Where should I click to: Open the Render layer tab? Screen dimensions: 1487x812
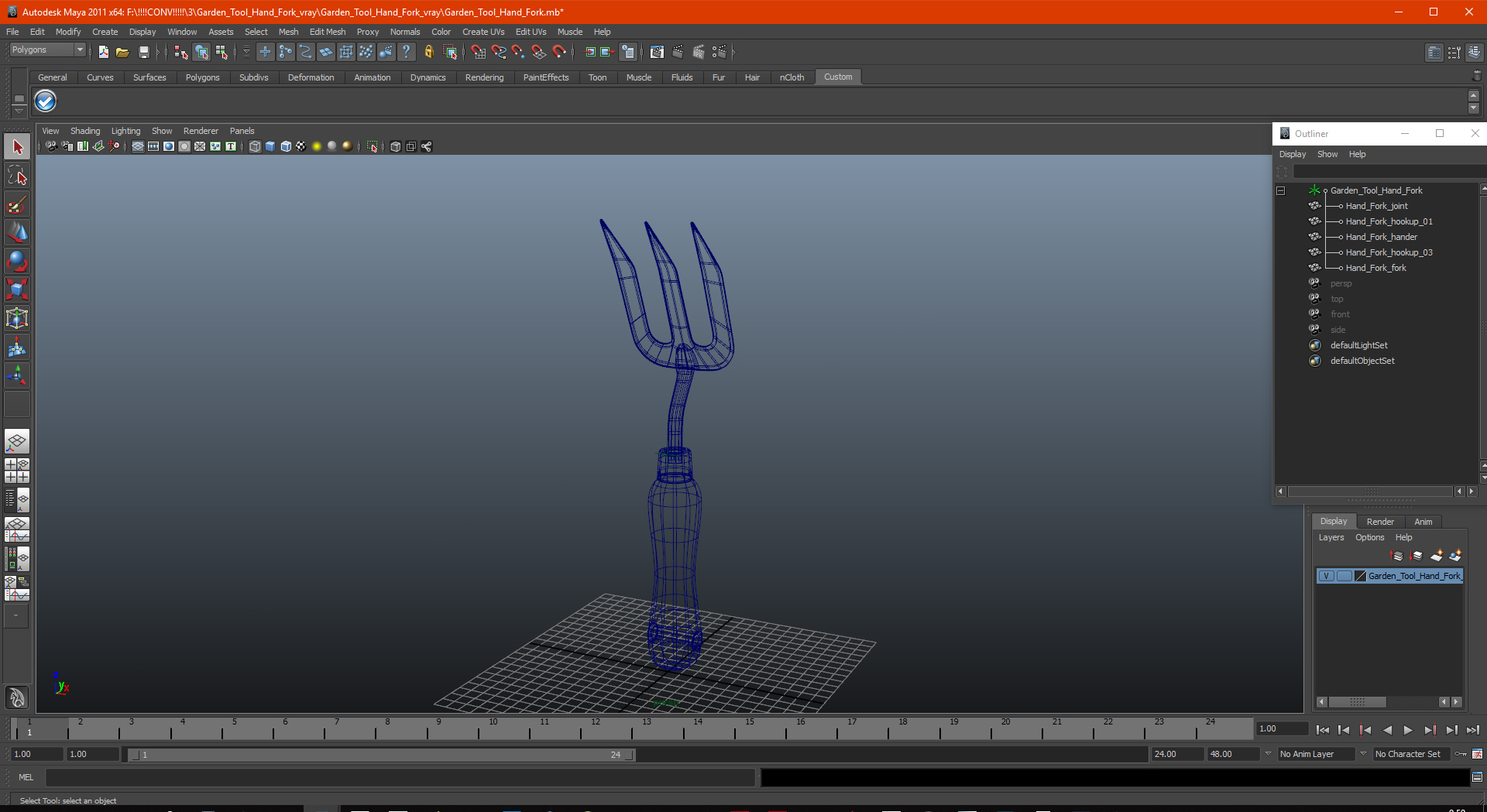click(1380, 522)
